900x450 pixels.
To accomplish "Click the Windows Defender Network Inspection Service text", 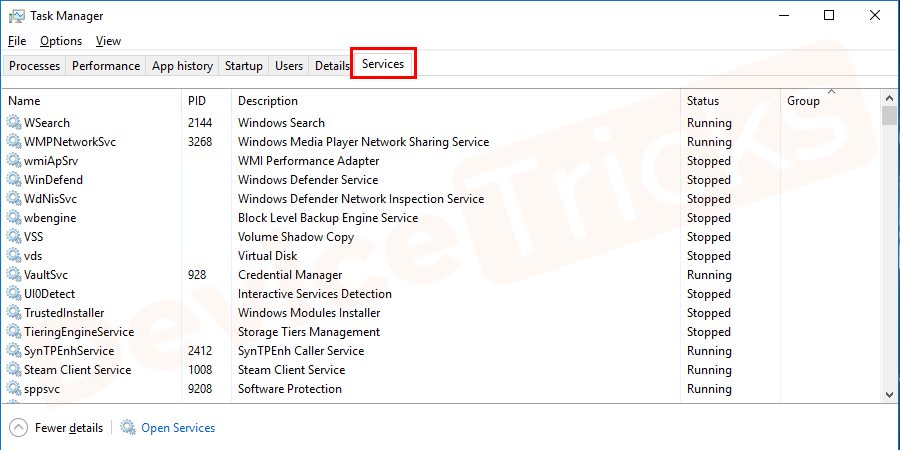I will 361,199.
